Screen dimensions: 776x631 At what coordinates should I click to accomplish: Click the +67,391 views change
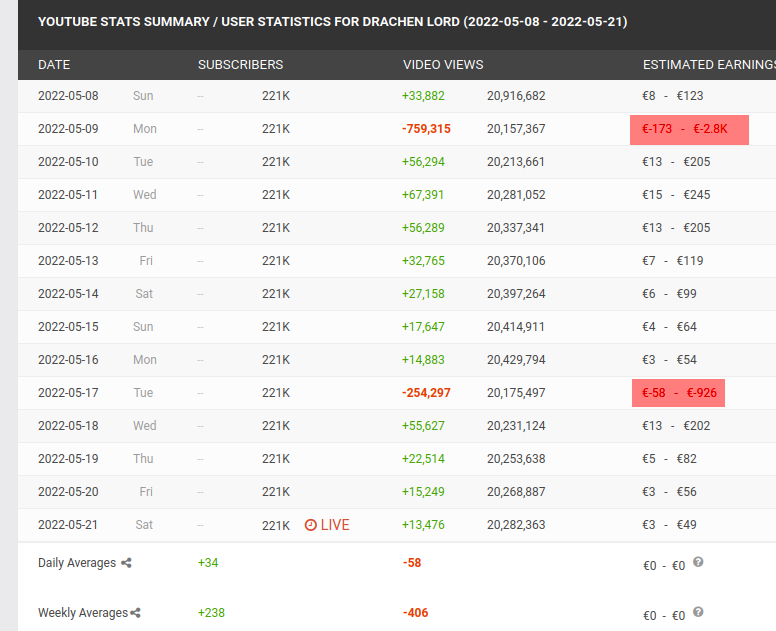pyautogui.click(x=423, y=194)
